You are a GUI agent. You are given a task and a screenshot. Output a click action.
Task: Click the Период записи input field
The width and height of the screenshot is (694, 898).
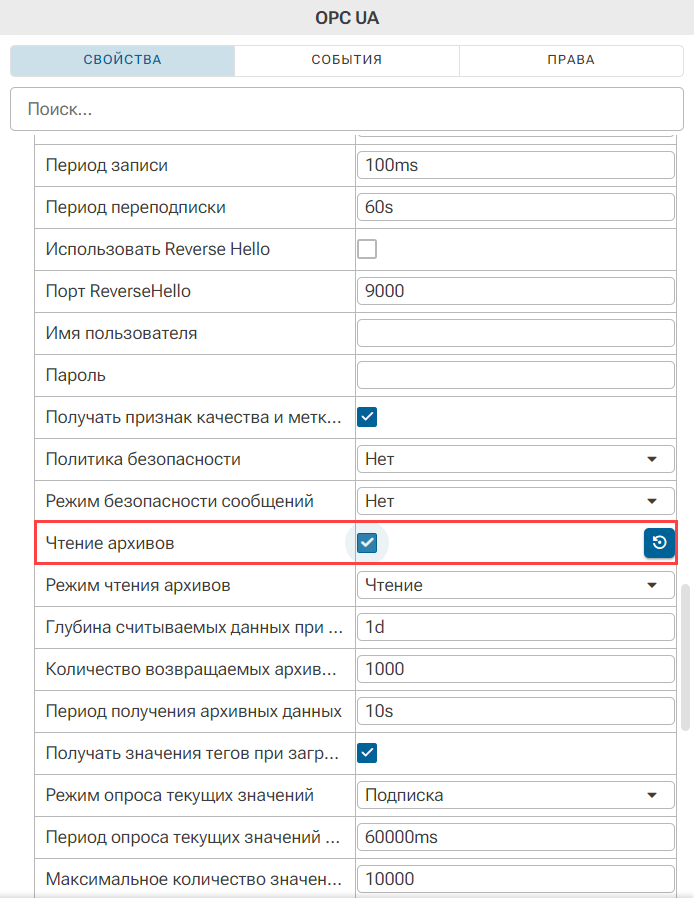pos(515,165)
